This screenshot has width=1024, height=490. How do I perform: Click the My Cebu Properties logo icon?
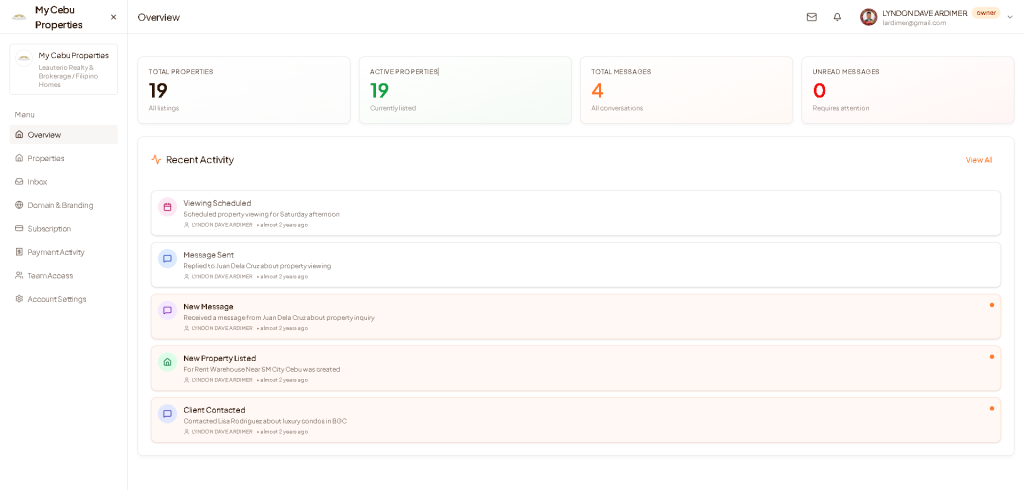pyautogui.click(x=19, y=17)
